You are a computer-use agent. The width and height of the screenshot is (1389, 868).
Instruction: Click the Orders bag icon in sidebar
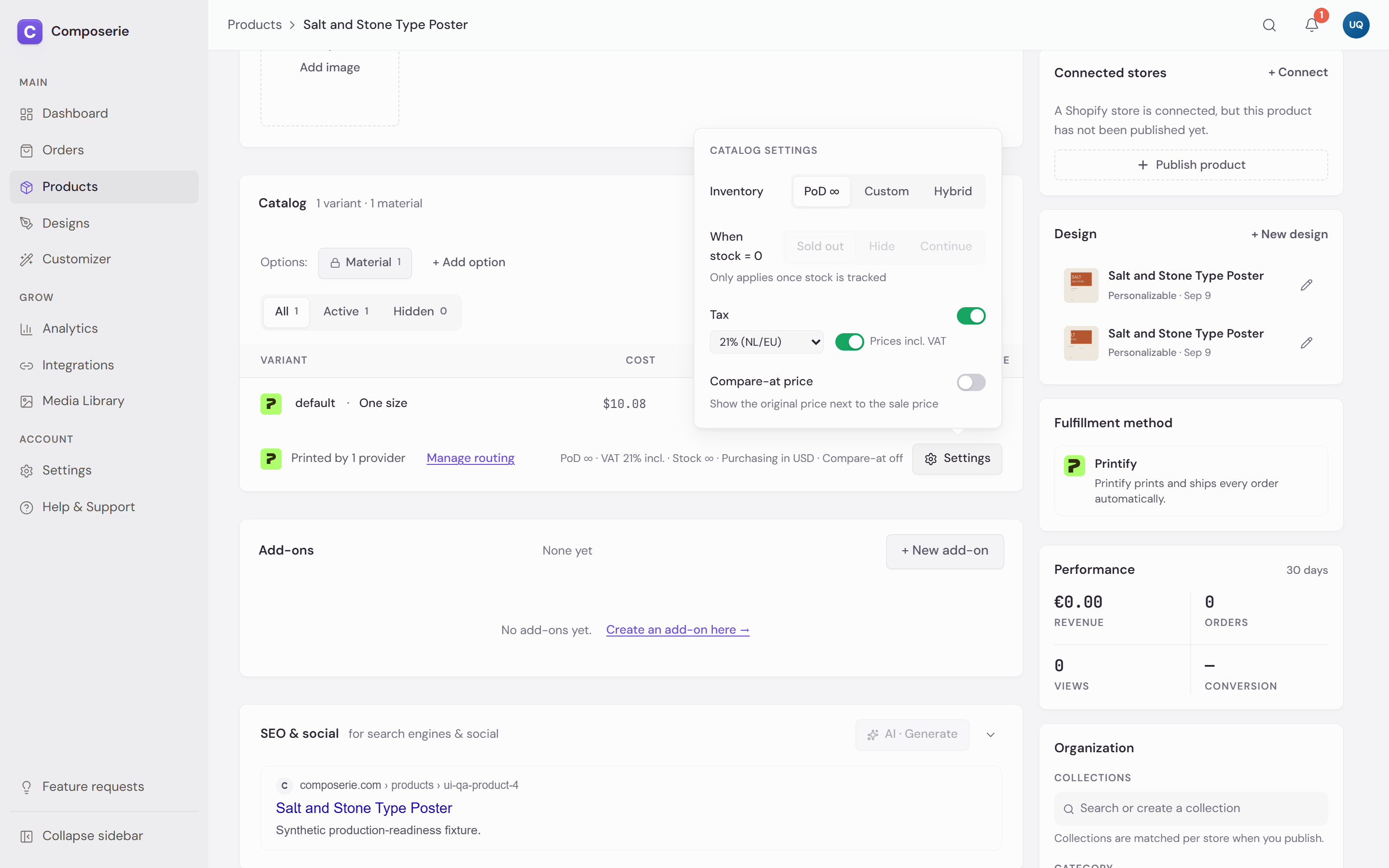[27, 150]
